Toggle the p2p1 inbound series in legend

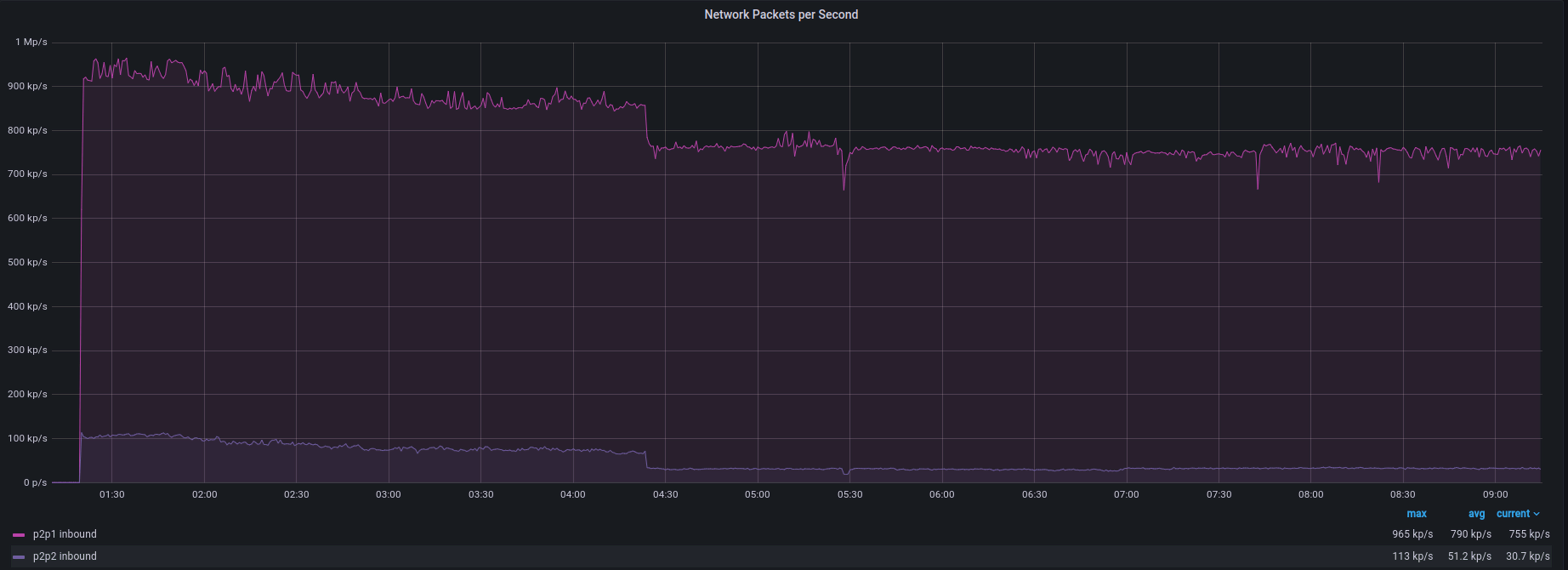[x=65, y=534]
